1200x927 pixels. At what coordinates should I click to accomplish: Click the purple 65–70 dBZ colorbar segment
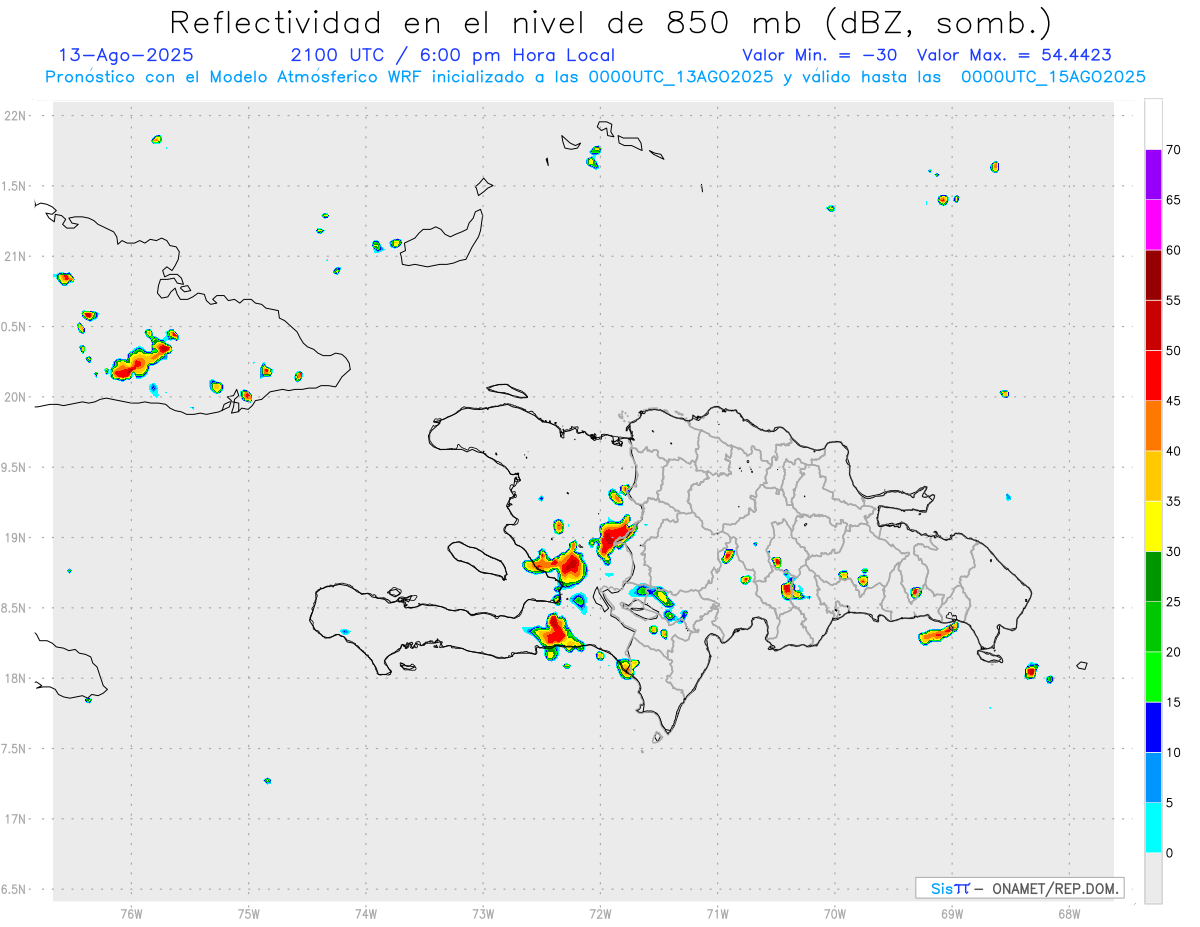(1153, 175)
